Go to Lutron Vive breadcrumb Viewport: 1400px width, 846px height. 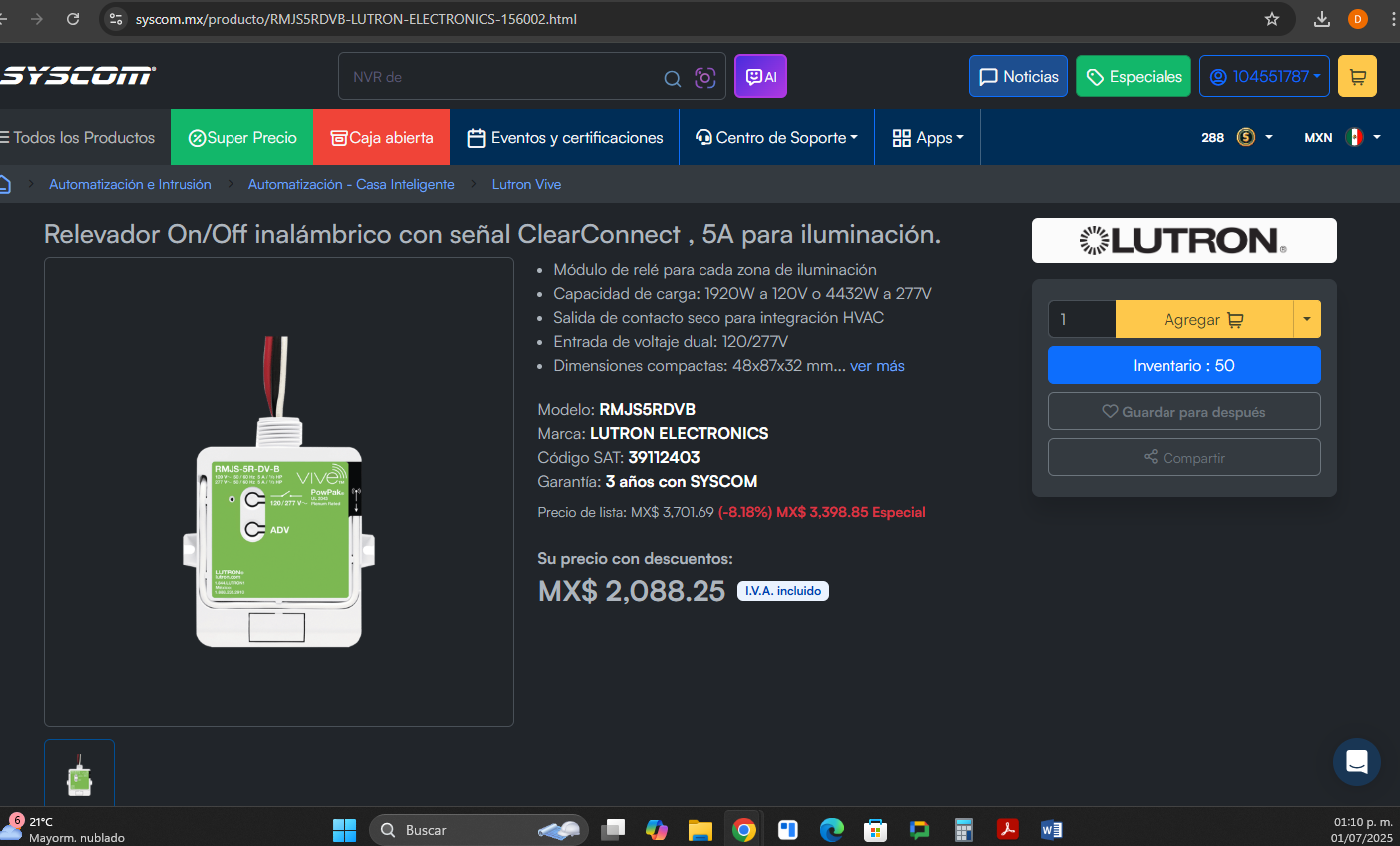tap(526, 184)
